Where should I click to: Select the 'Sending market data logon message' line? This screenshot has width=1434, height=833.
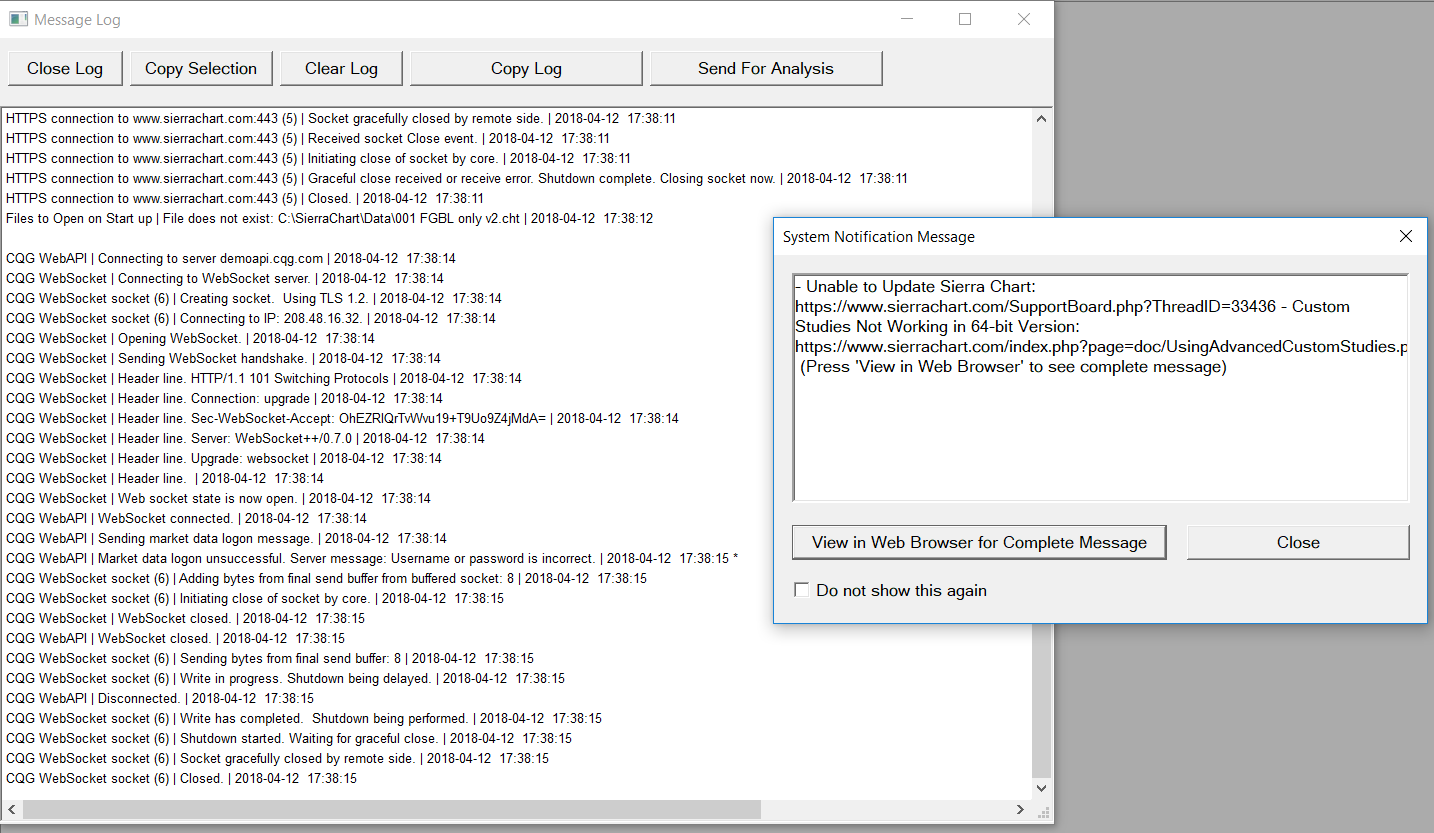pyautogui.click(x=226, y=538)
